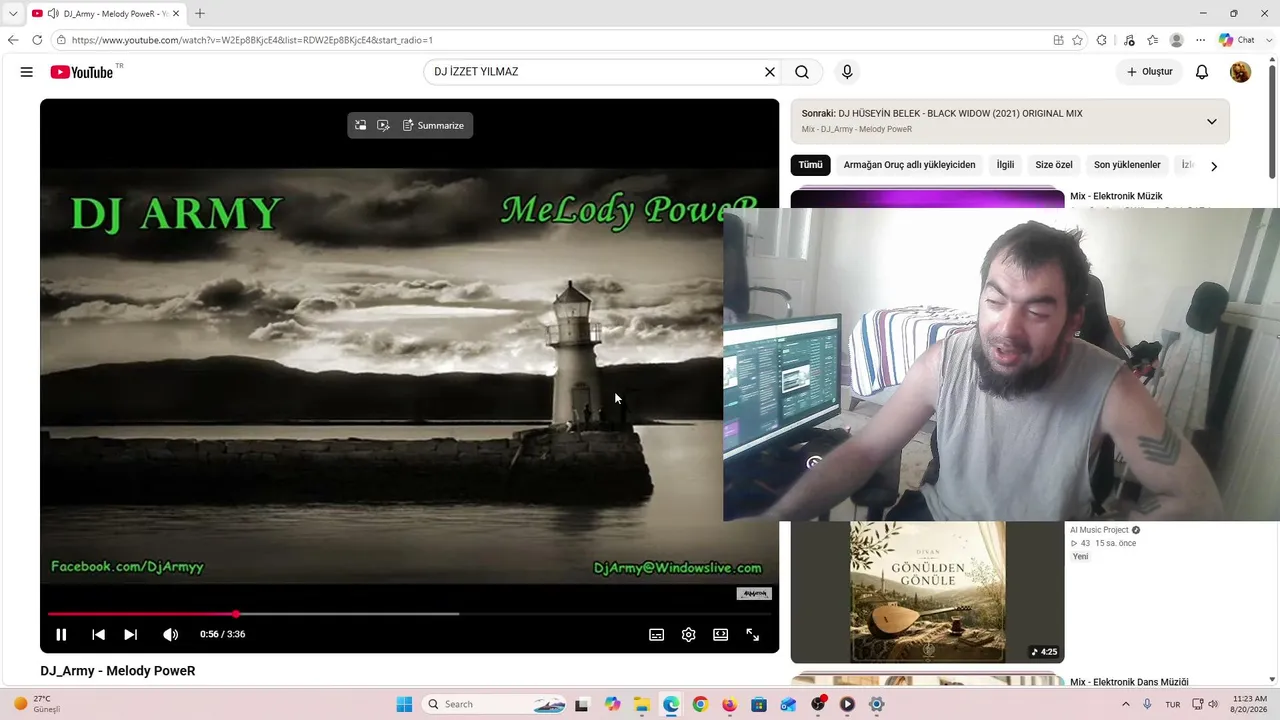Enter fullscreen mode in the player

click(753, 634)
